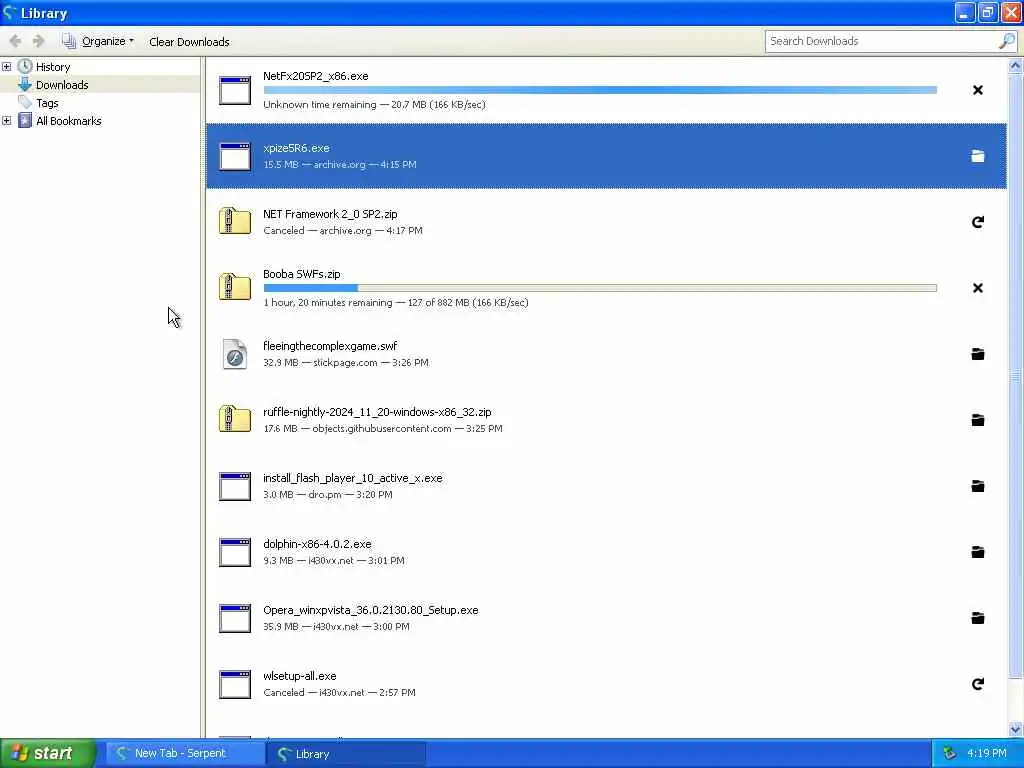Click Booba SWFs.zip archive icon

(235, 287)
